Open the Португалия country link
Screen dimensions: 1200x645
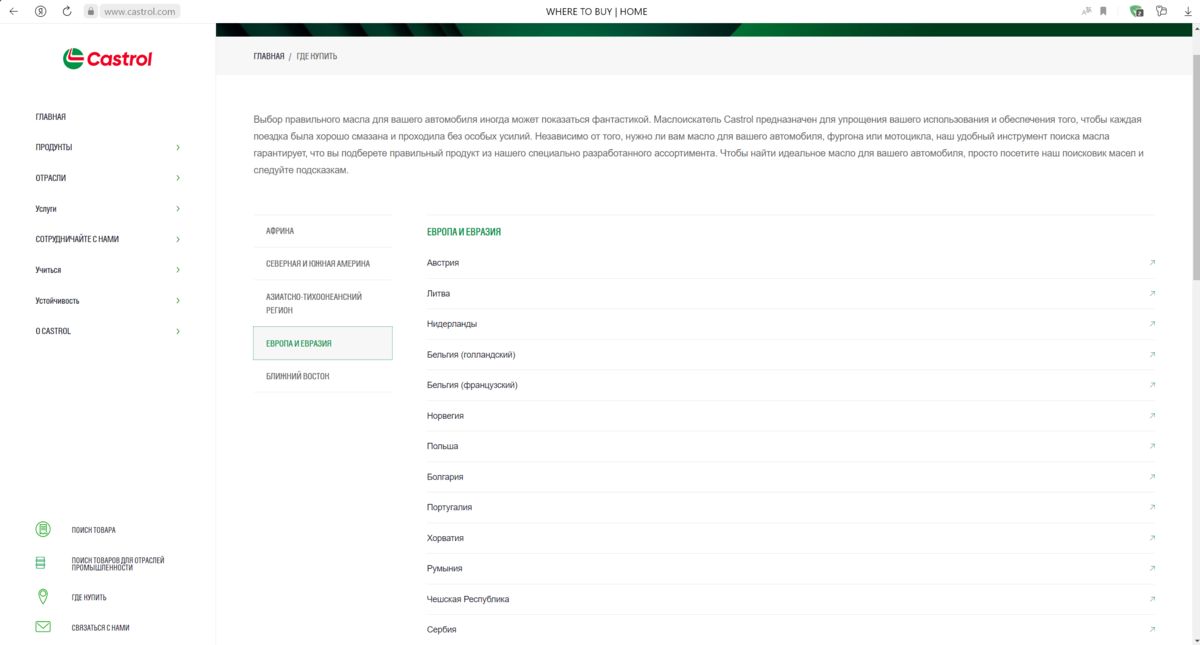pyautogui.click(x=449, y=507)
